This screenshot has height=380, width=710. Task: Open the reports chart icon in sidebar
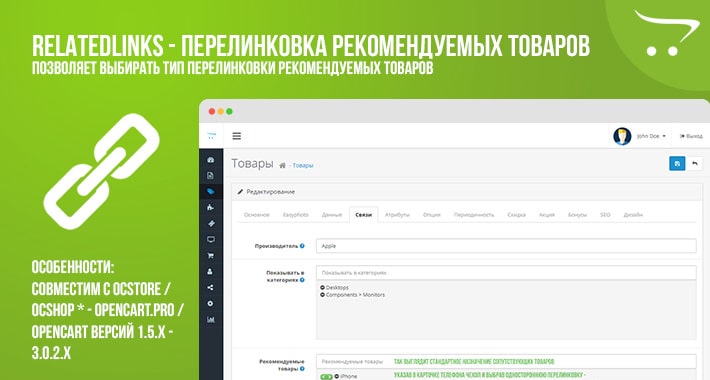pos(211,320)
